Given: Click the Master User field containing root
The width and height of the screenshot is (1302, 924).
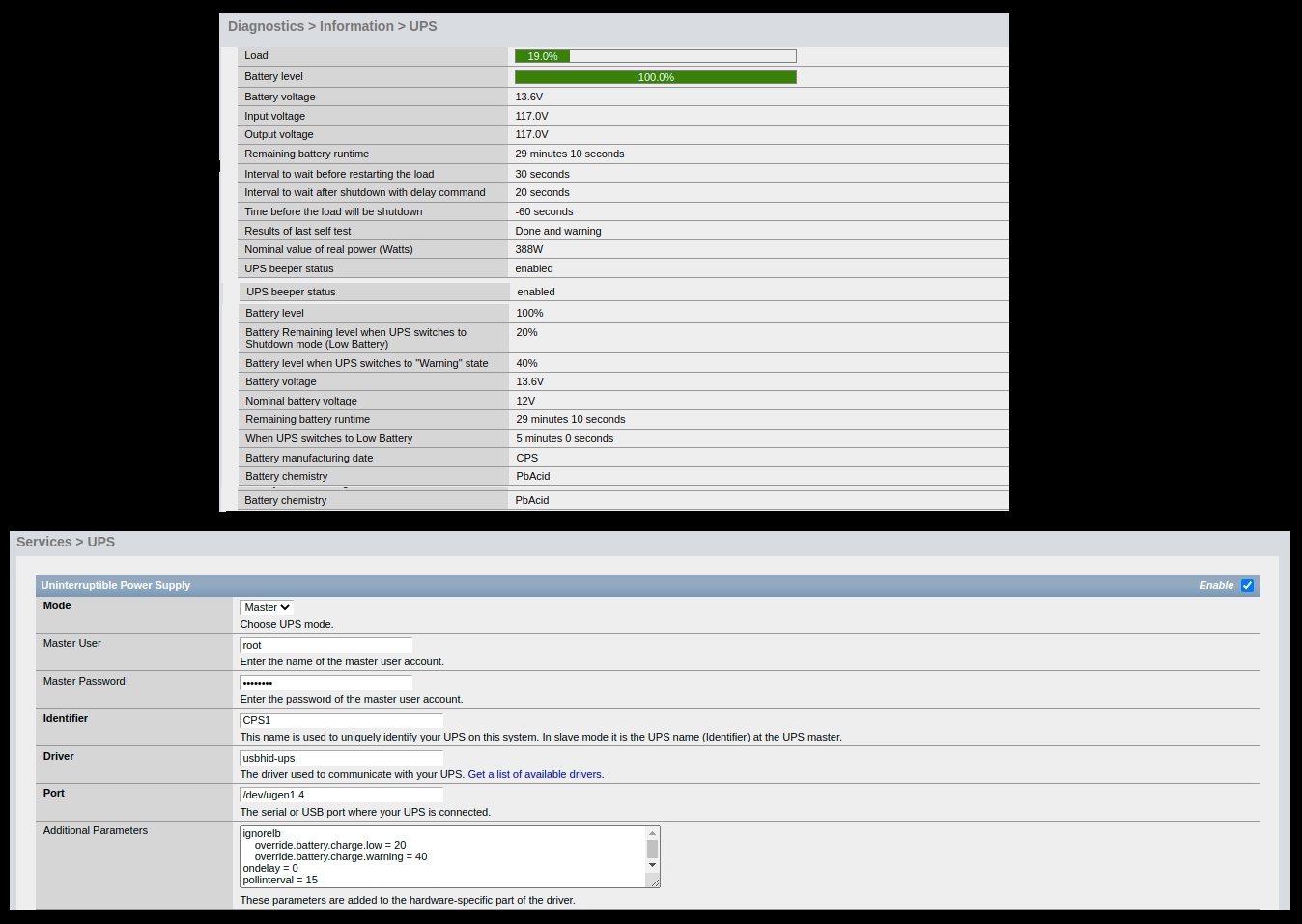Looking at the screenshot, I should tap(325, 645).
